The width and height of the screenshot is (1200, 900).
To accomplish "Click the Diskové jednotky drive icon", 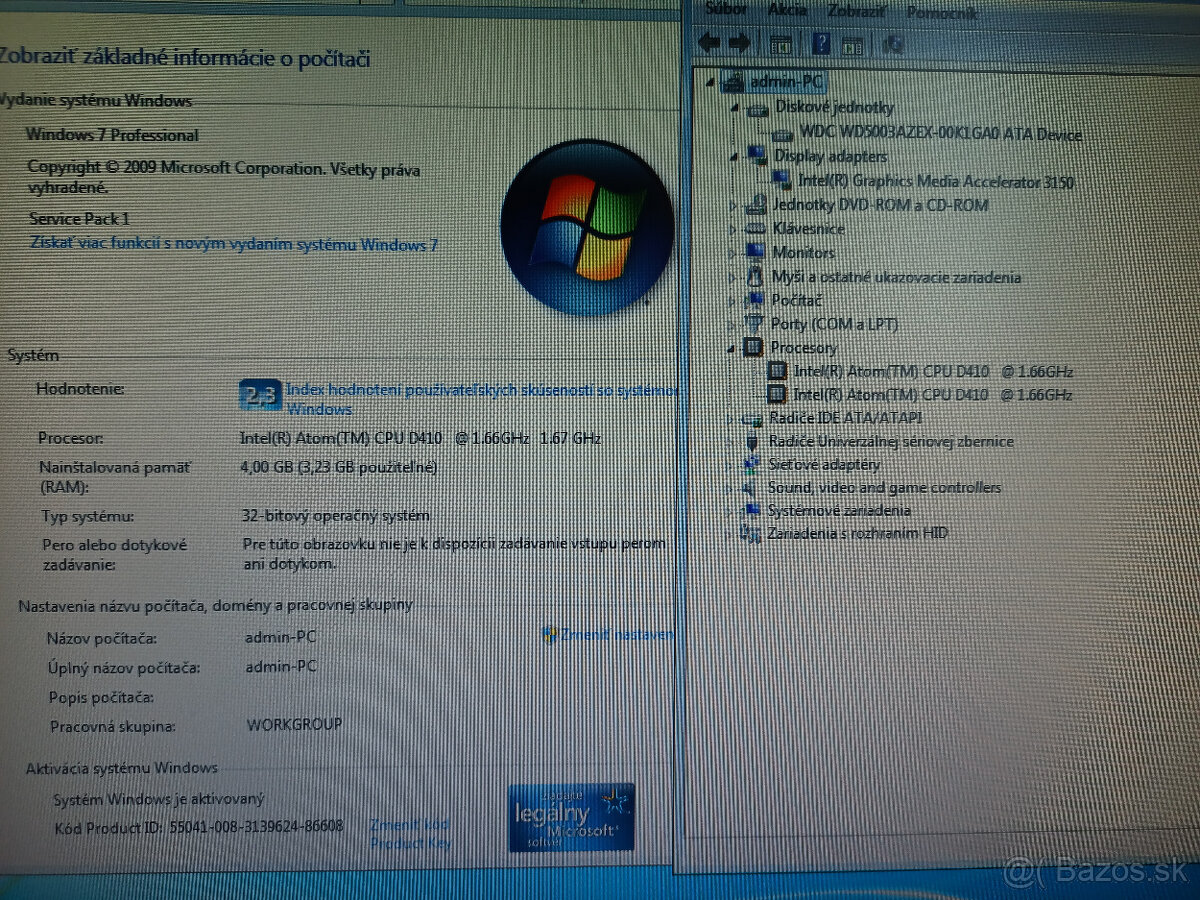I will [x=756, y=108].
